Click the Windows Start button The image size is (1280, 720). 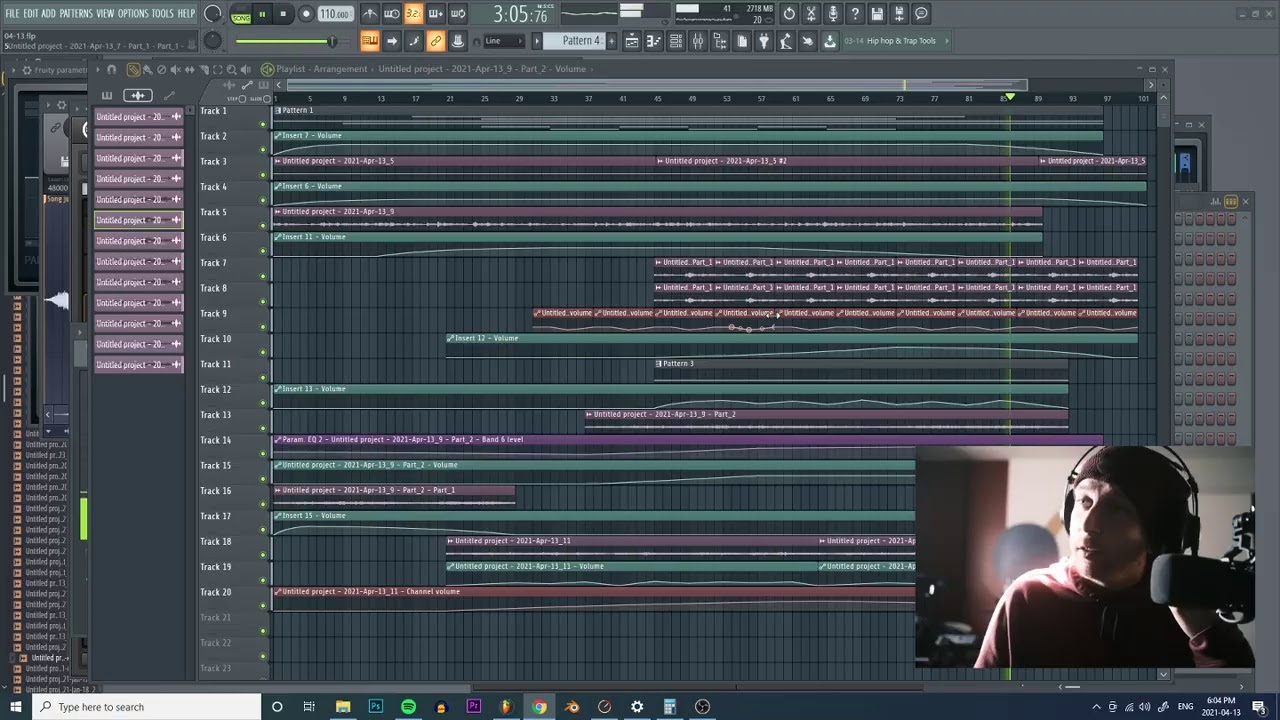click(x=15, y=707)
